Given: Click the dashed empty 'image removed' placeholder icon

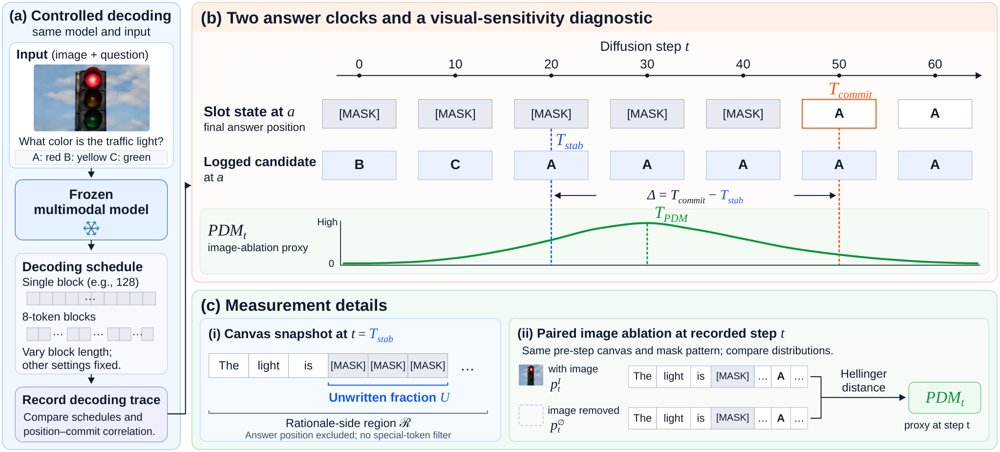Looking at the screenshot, I should [x=532, y=416].
